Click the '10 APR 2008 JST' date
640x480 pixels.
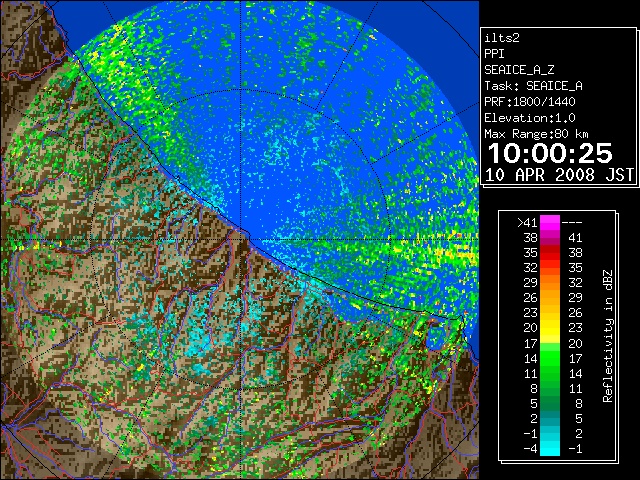point(559,175)
